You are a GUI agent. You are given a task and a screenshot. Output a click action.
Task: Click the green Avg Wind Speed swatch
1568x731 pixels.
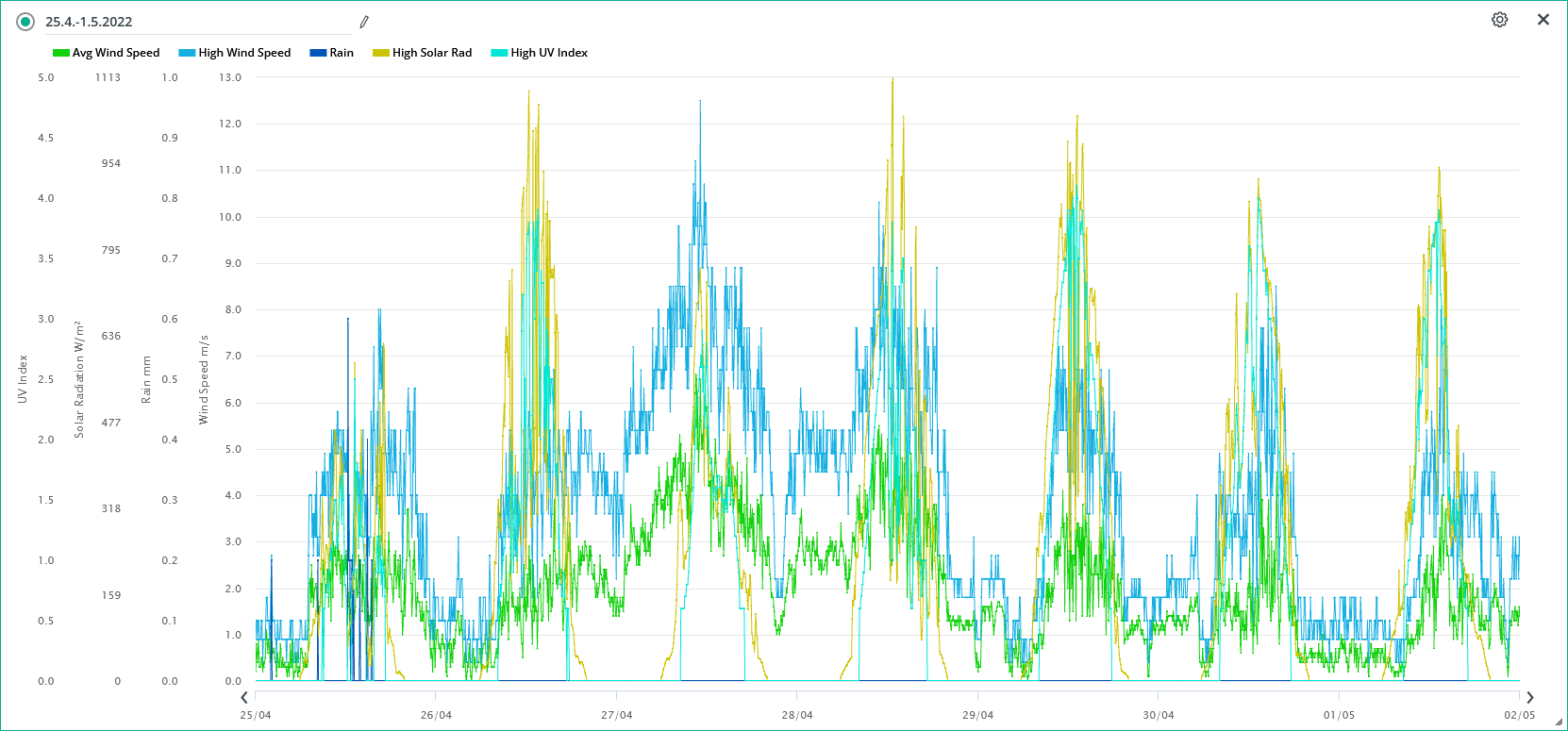click(61, 53)
